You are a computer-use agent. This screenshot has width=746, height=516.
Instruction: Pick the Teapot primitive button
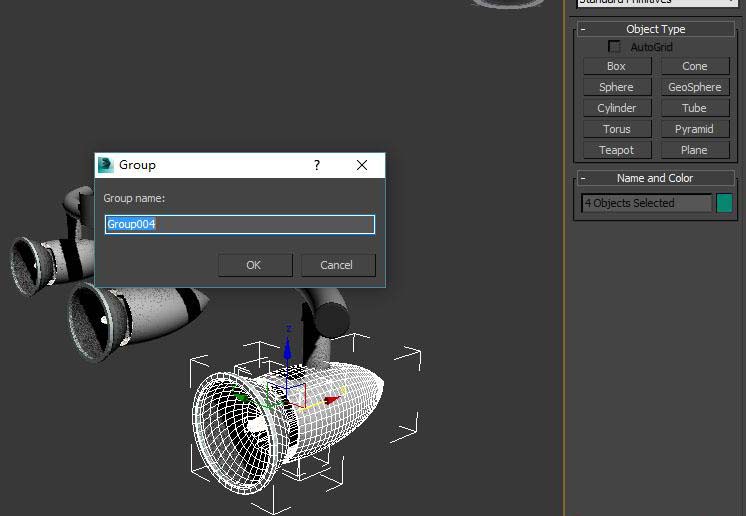point(617,150)
